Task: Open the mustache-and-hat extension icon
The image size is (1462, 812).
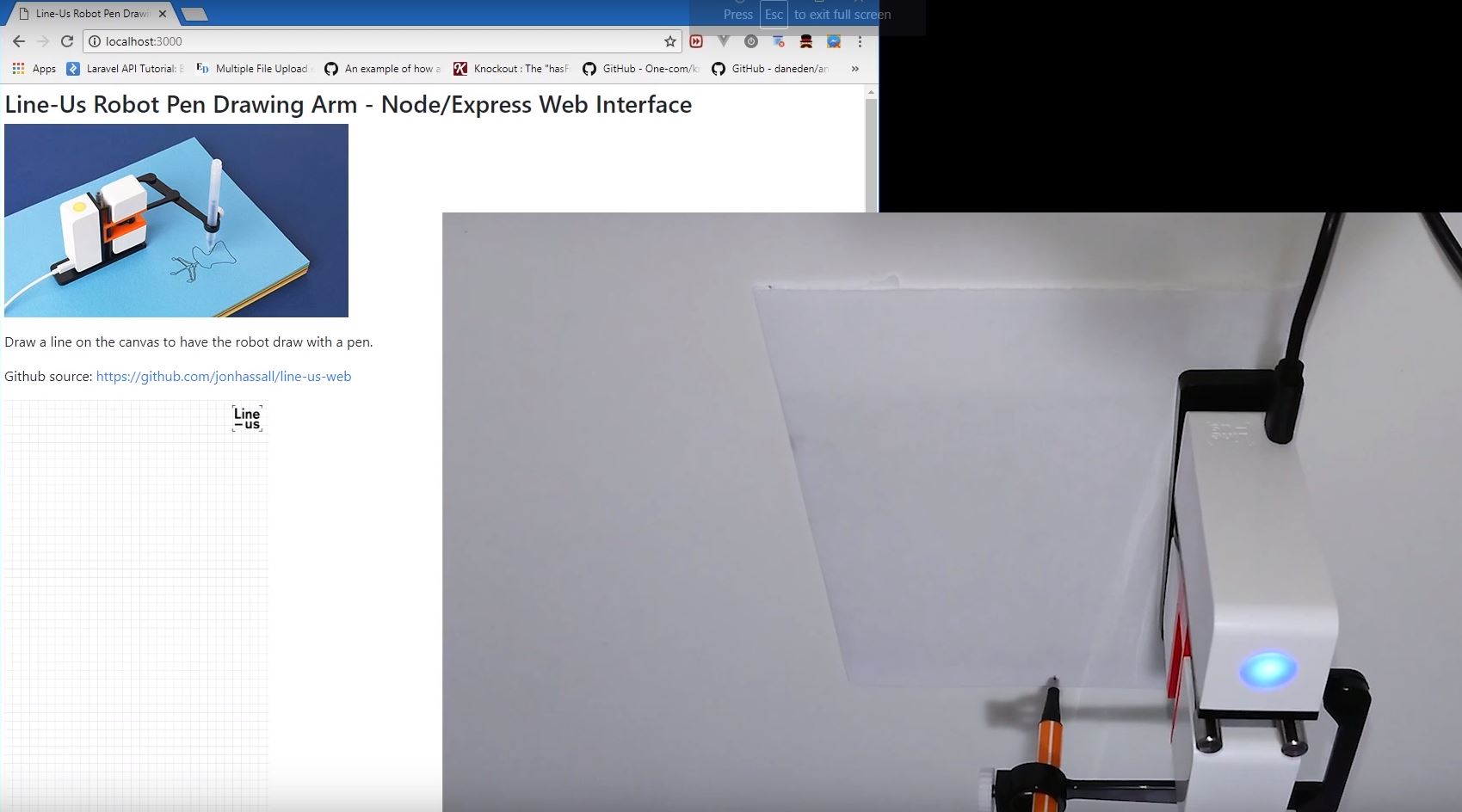Action: click(805, 41)
